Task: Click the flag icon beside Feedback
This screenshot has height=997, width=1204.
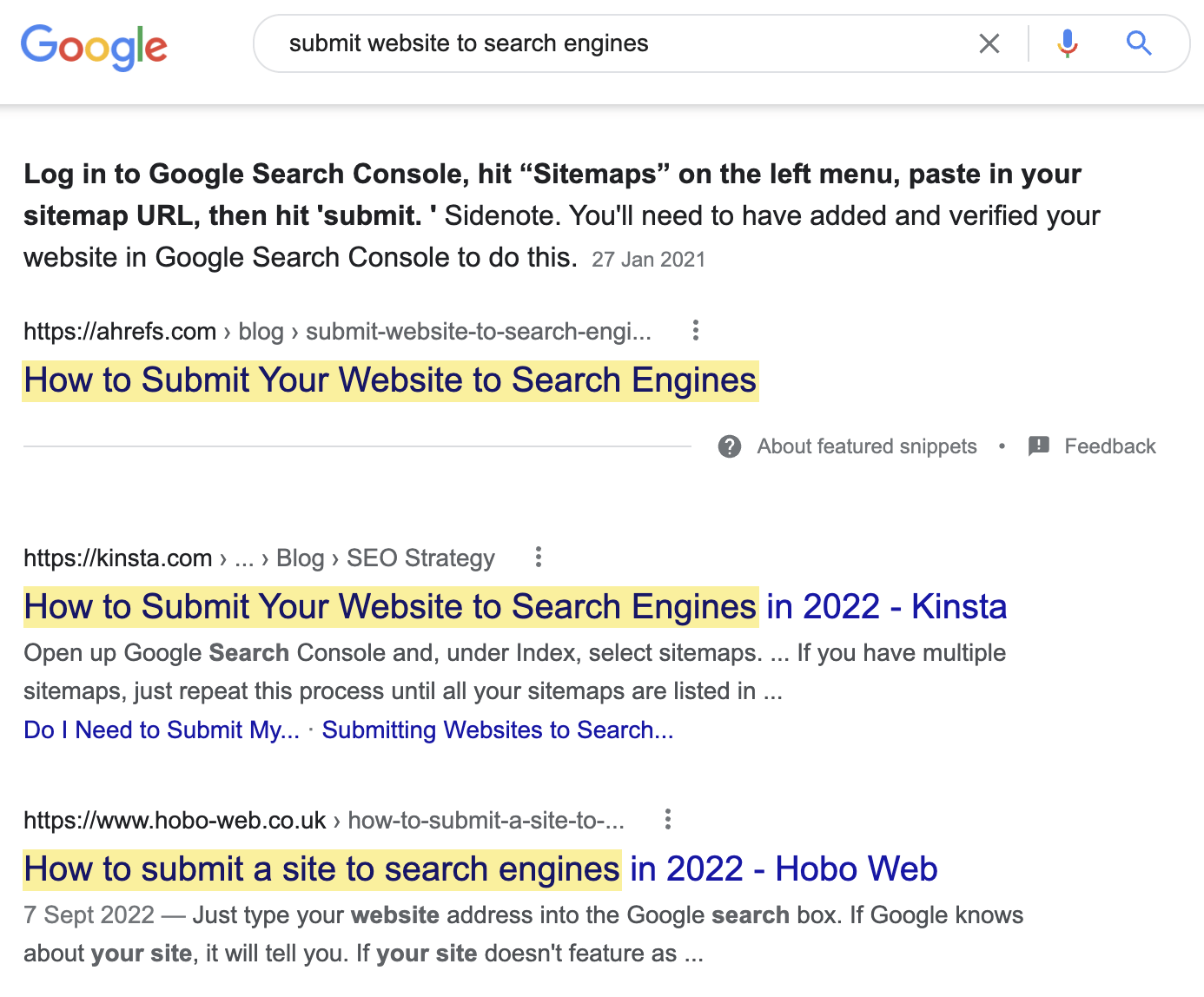Action: tap(1039, 446)
